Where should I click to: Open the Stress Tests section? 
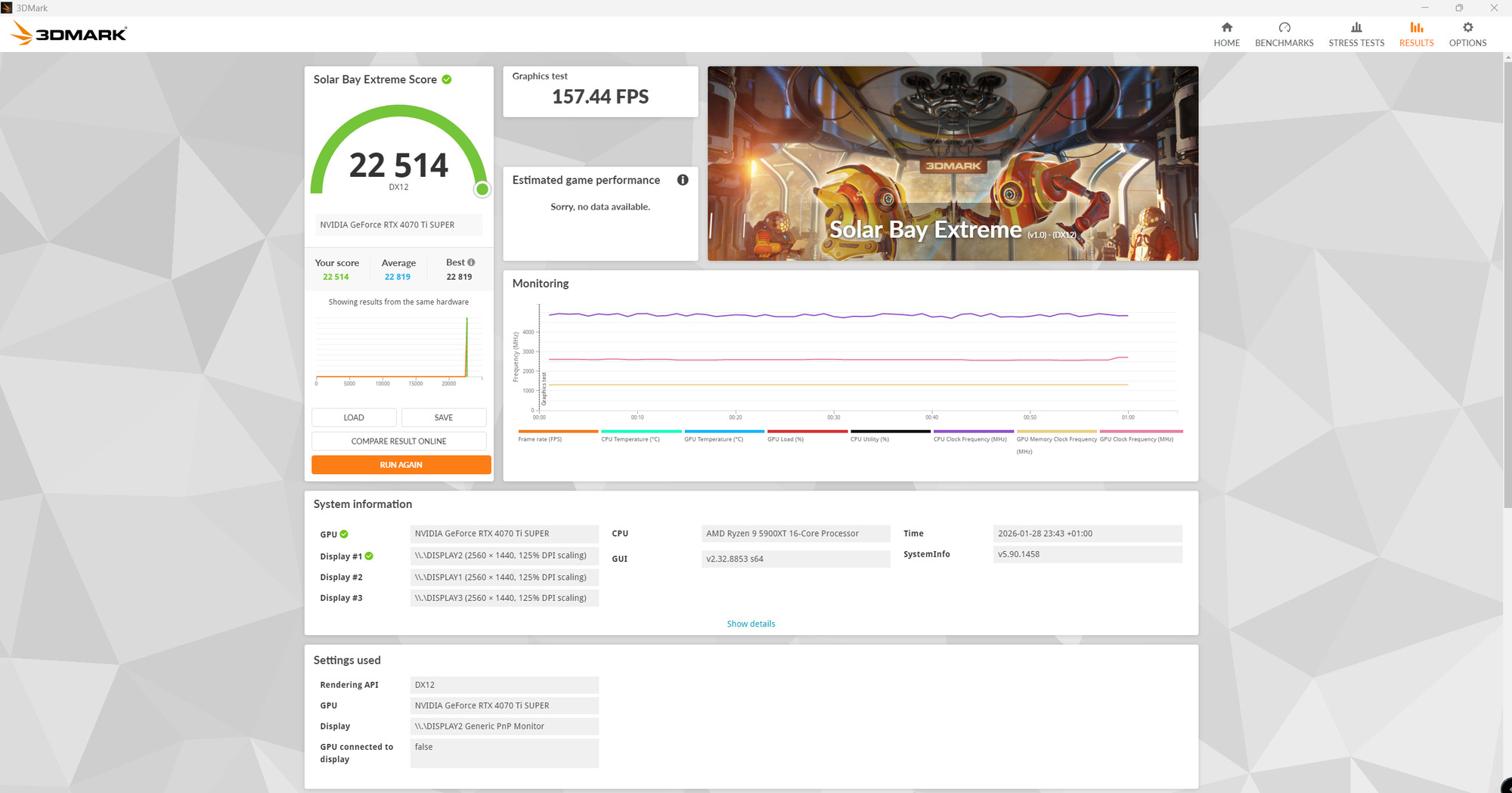coord(1356,33)
